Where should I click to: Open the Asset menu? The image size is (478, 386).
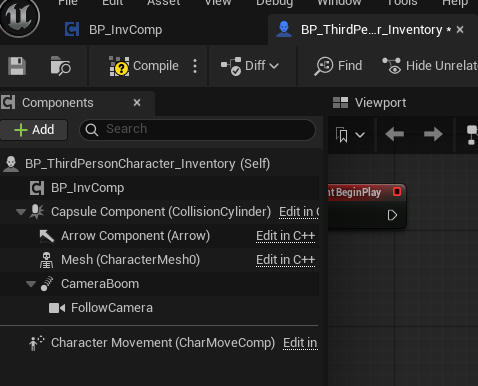(164, 3)
